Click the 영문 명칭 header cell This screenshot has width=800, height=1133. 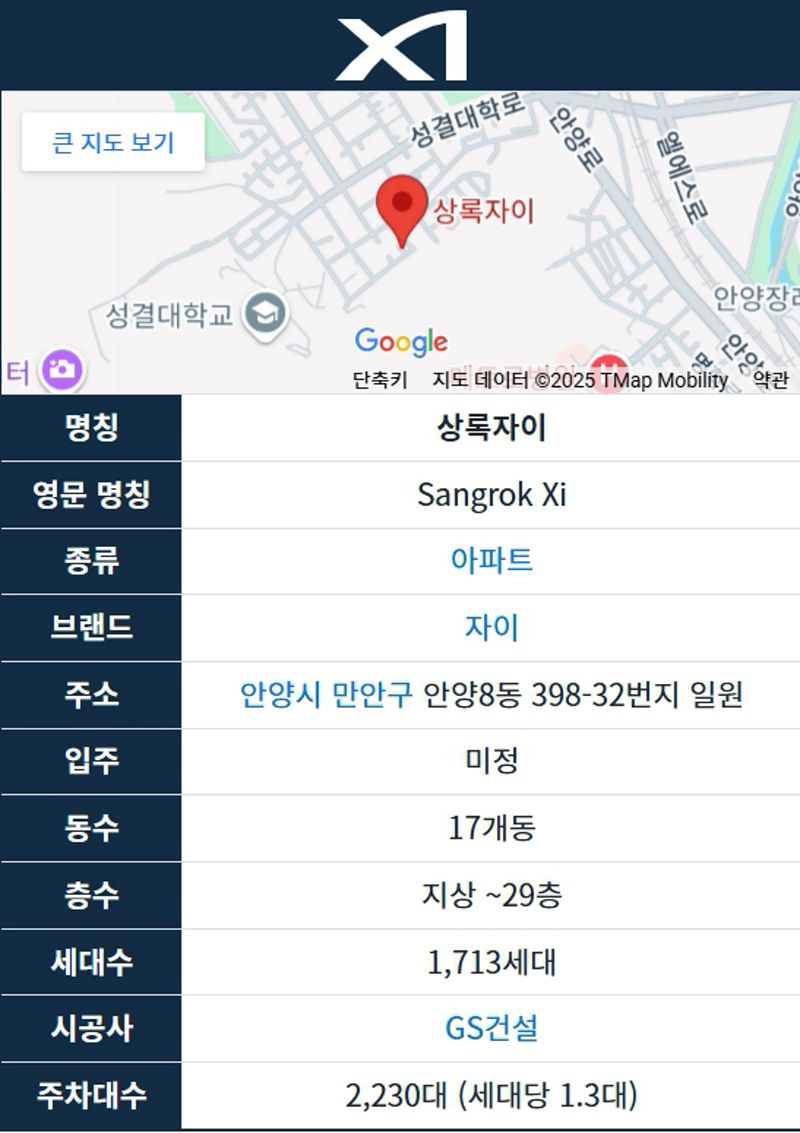[x=91, y=494]
